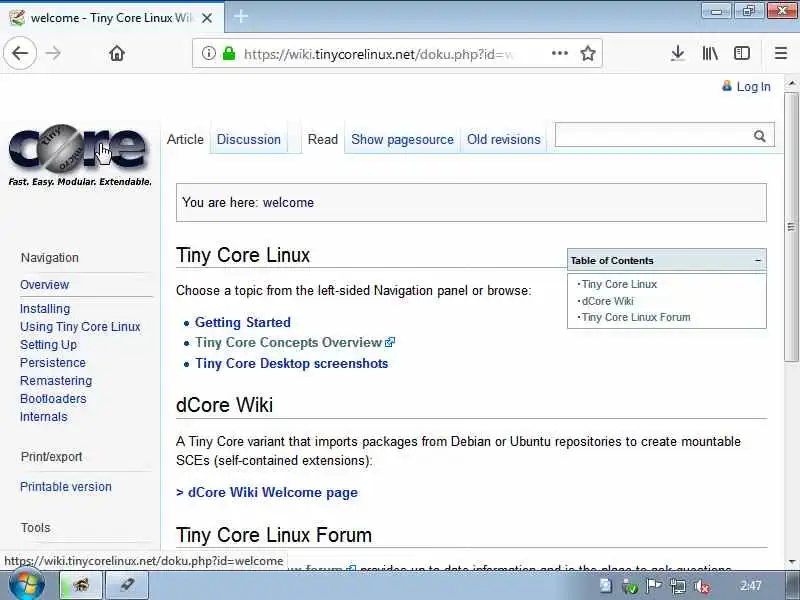Click the muted volume tray icon
This screenshot has height=600, width=800.
(x=702, y=586)
